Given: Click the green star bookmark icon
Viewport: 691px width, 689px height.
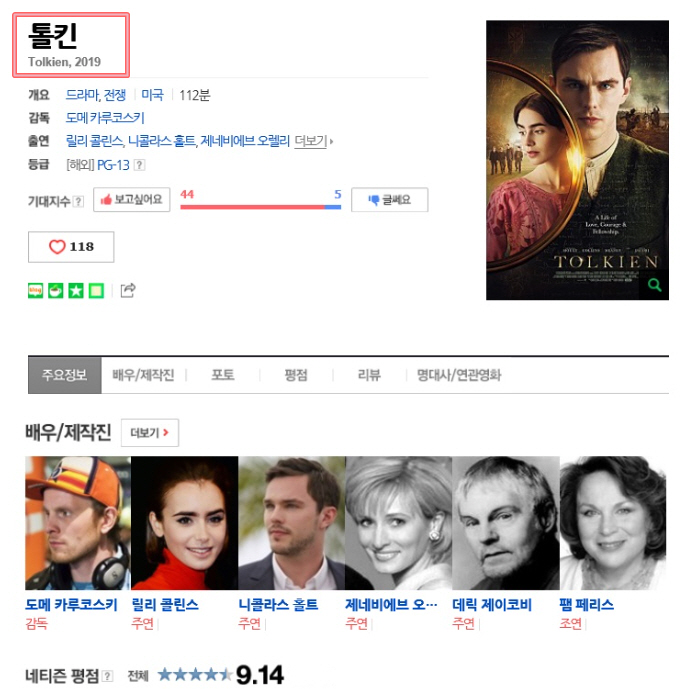Looking at the screenshot, I should (76, 290).
